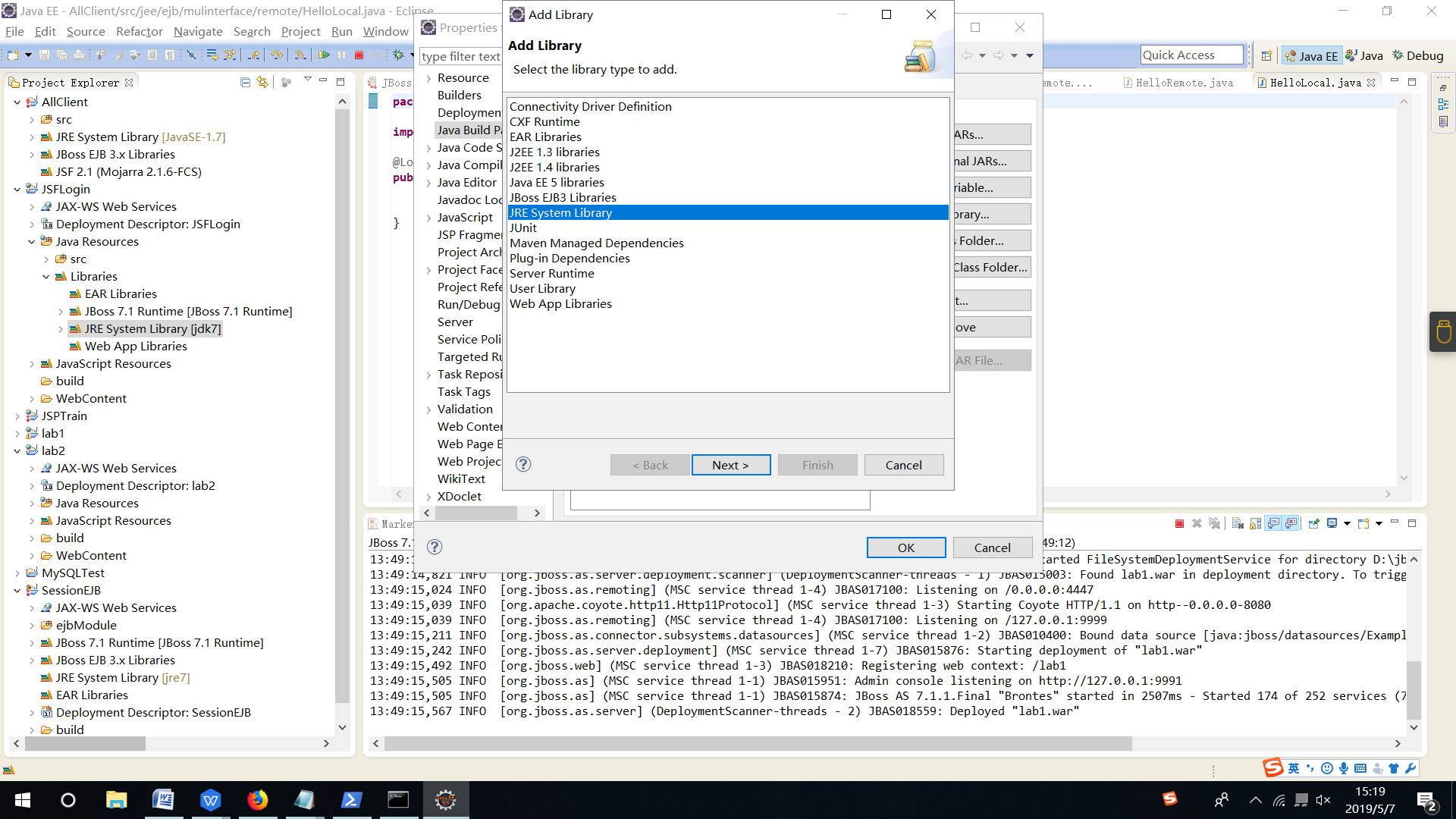Toggle Show Console on Standard Out change
This screenshot has height=819, width=1456.
pos(1274,523)
